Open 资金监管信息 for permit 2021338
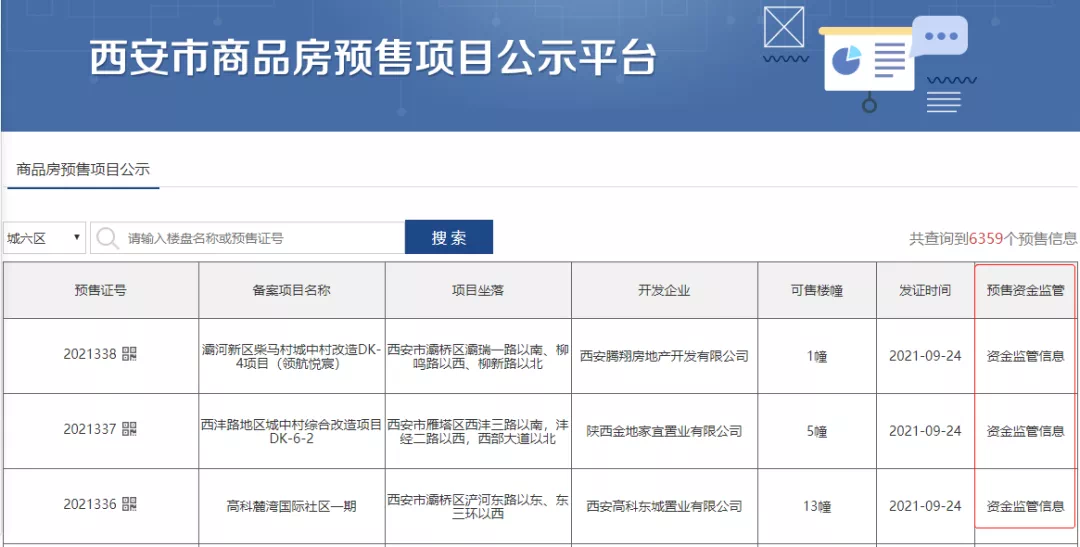The image size is (1080, 547). pyautogui.click(x=1025, y=355)
